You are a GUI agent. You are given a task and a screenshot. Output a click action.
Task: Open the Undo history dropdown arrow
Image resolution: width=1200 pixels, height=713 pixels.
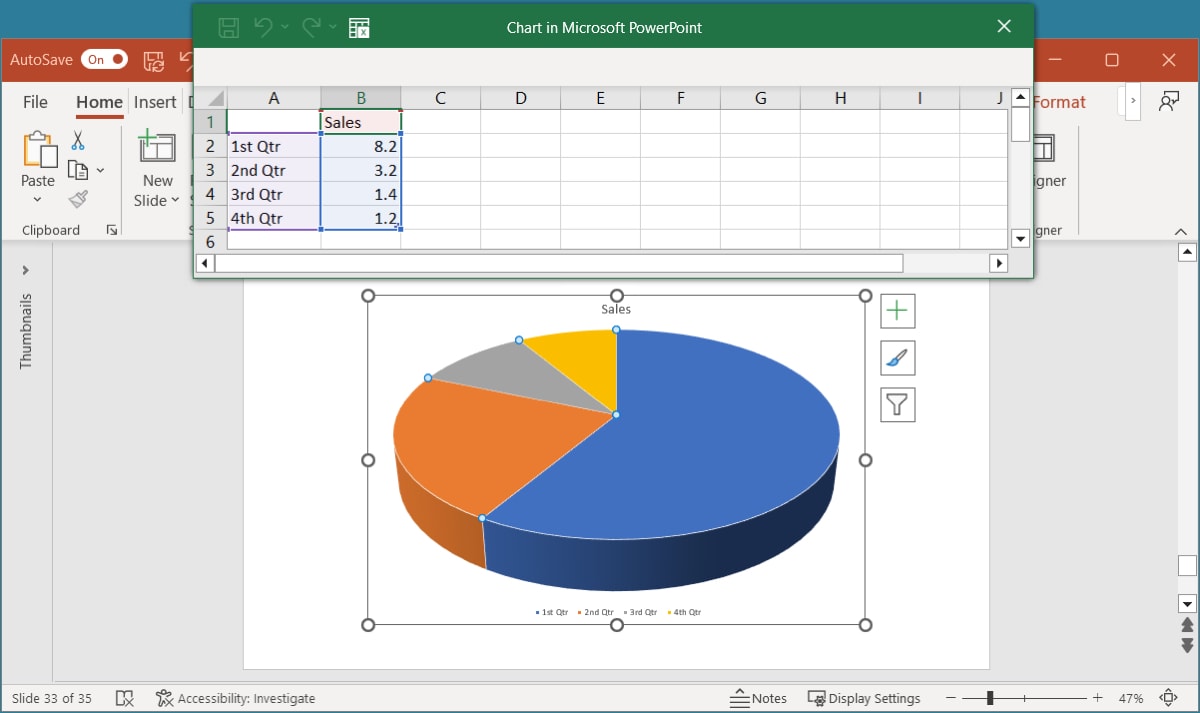point(276,27)
